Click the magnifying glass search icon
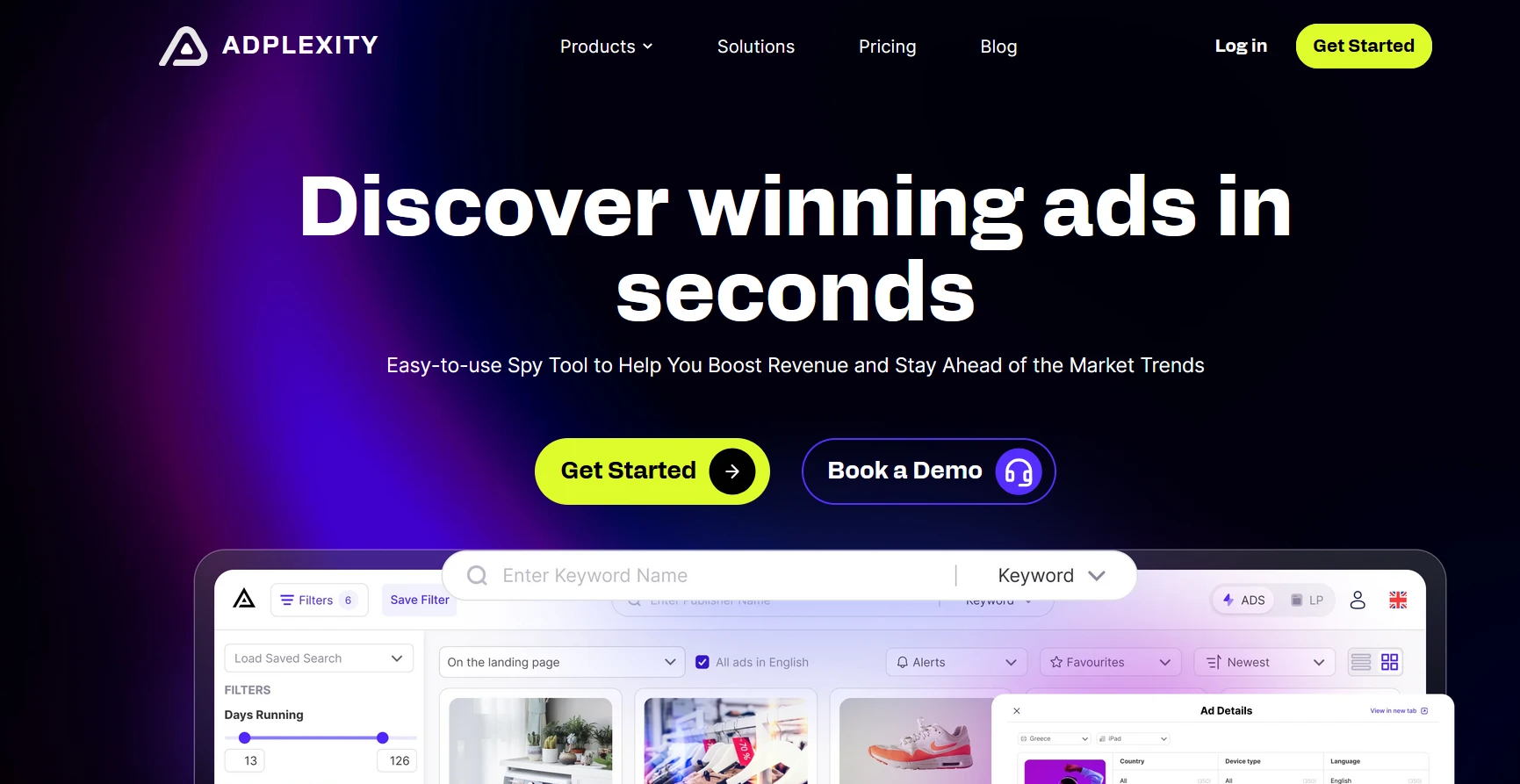The width and height of the screenshot is (1520, 784). tap(478, 576)
